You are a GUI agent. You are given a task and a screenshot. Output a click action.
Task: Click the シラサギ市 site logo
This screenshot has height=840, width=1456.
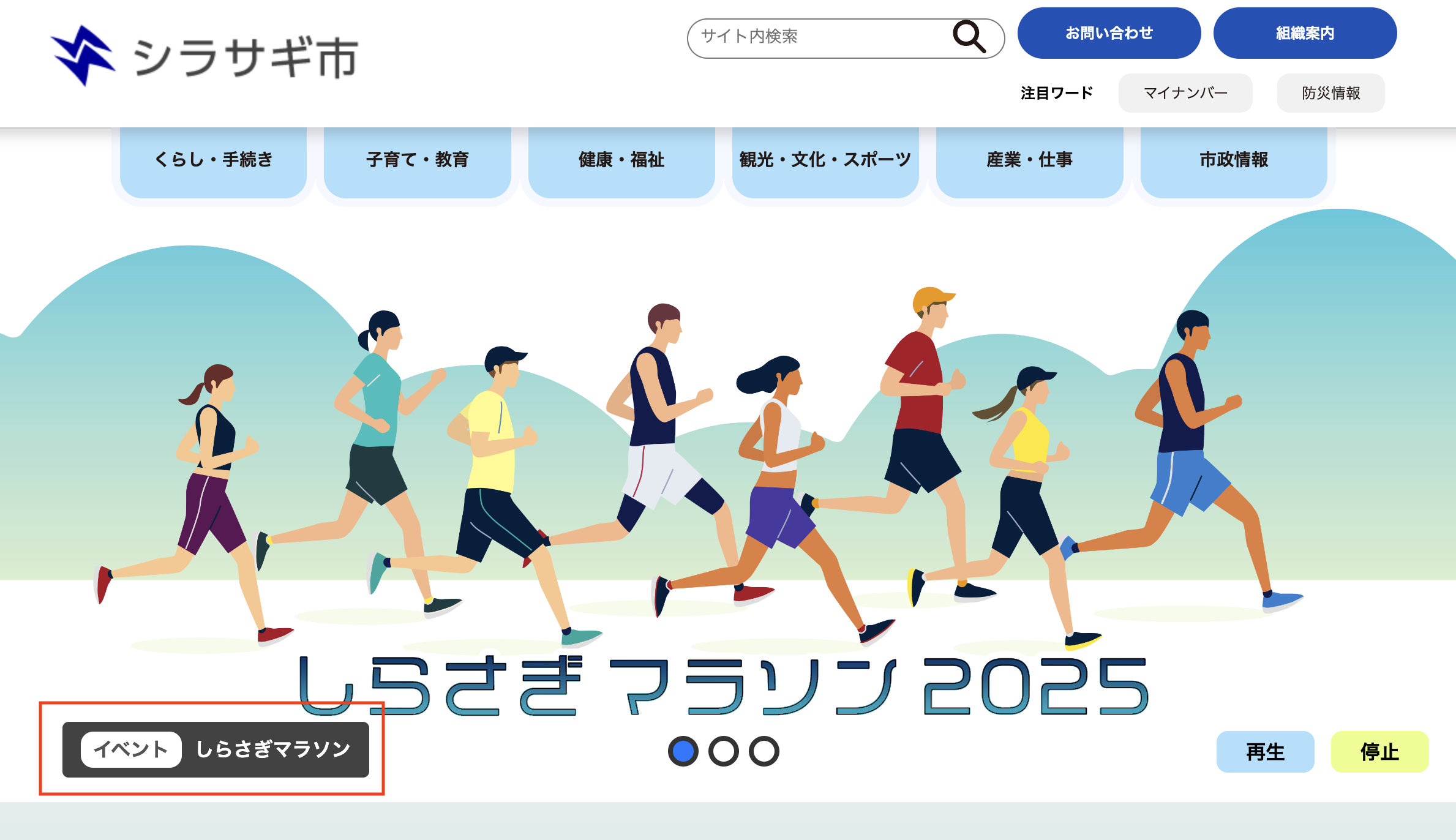click(205, 56)
